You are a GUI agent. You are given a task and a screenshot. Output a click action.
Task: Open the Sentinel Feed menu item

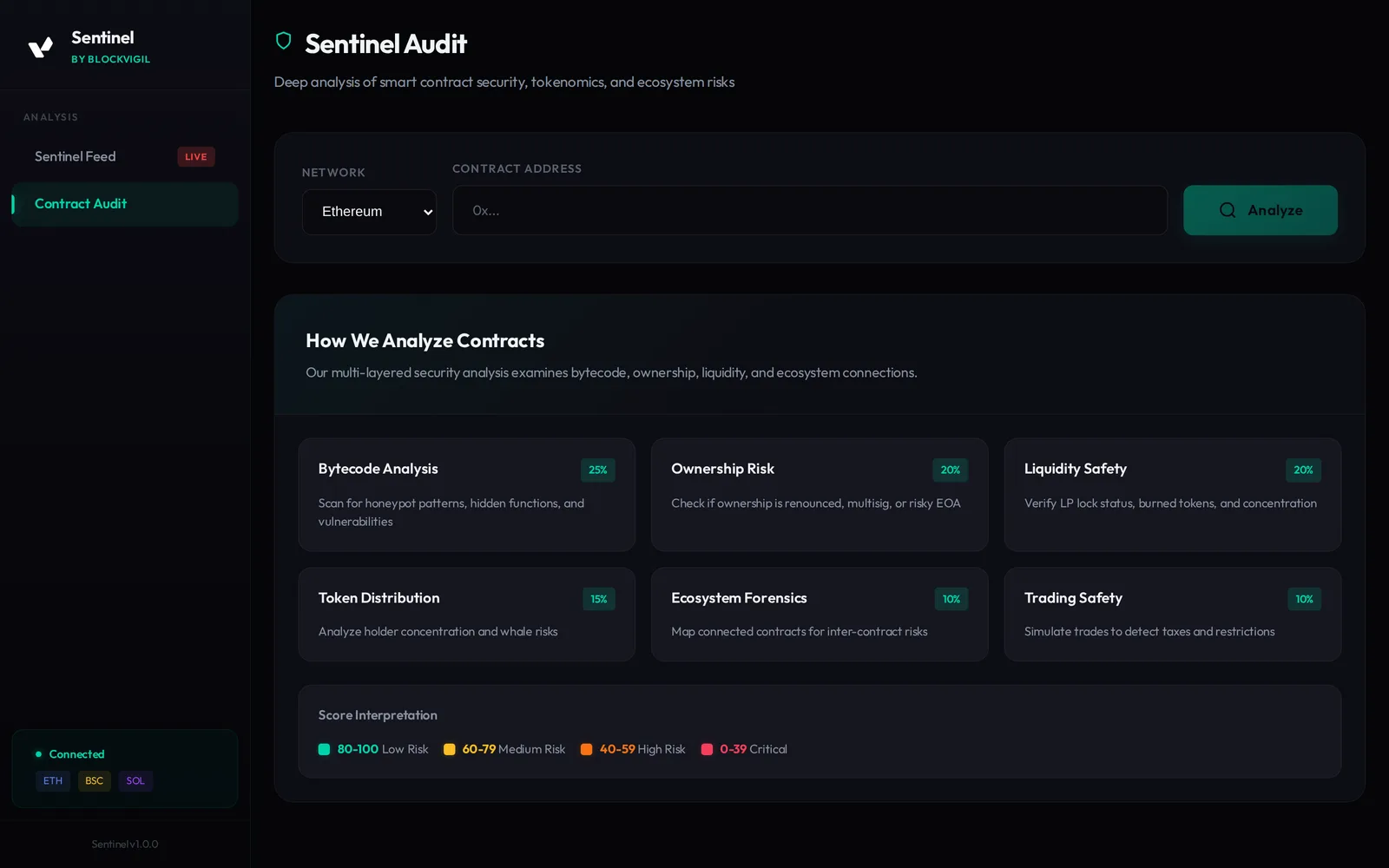(125, 156)
